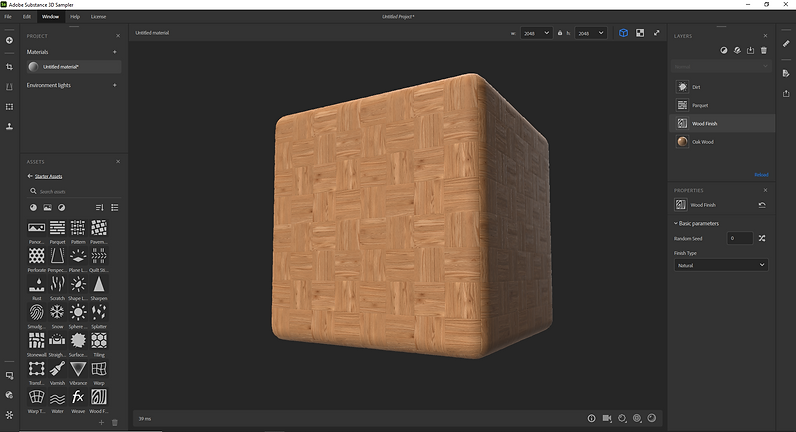796x432 pixels.
Task: Add a new material with plus
Action: coord(115,52)
